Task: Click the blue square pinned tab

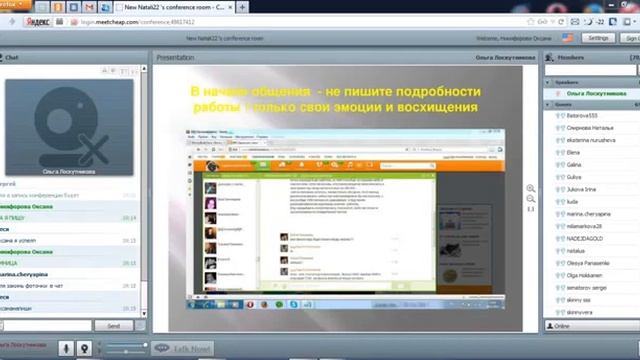Action: (x=74, y=7)
